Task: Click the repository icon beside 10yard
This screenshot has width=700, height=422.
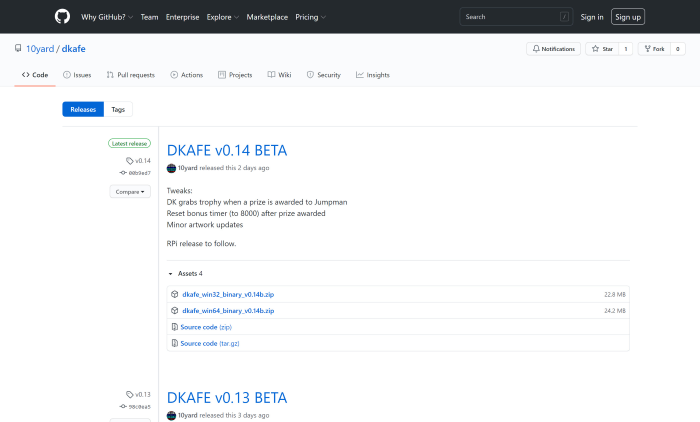Action: tap(18, 48)
